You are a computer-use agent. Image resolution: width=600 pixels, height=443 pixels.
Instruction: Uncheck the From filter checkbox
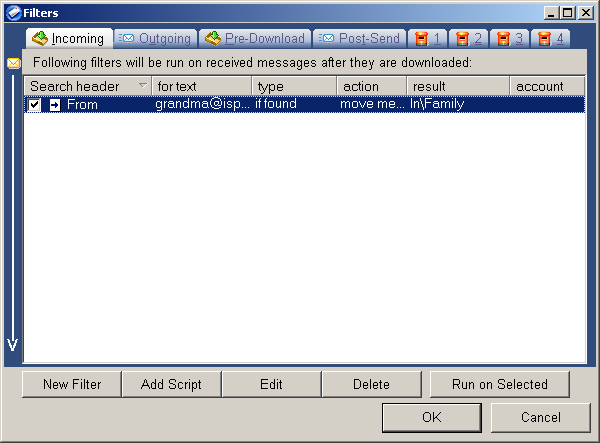[35, 104]
